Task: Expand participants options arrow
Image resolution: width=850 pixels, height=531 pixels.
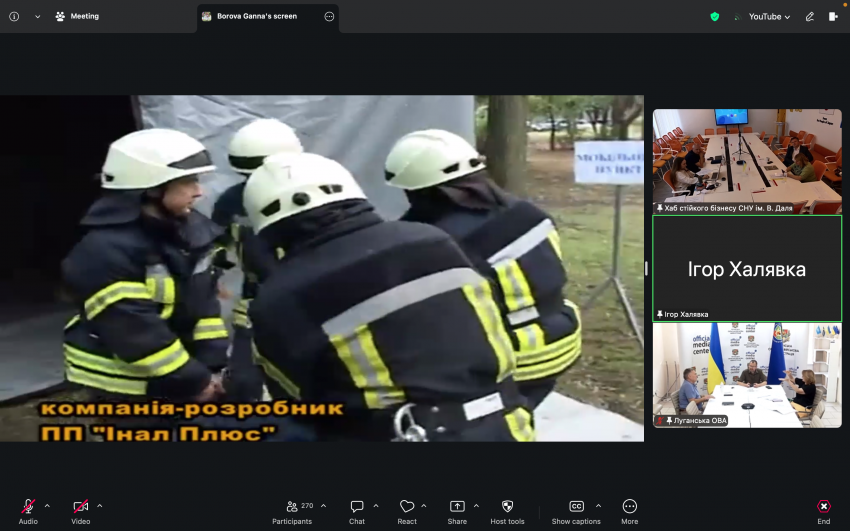Action: tap(324, 506)
